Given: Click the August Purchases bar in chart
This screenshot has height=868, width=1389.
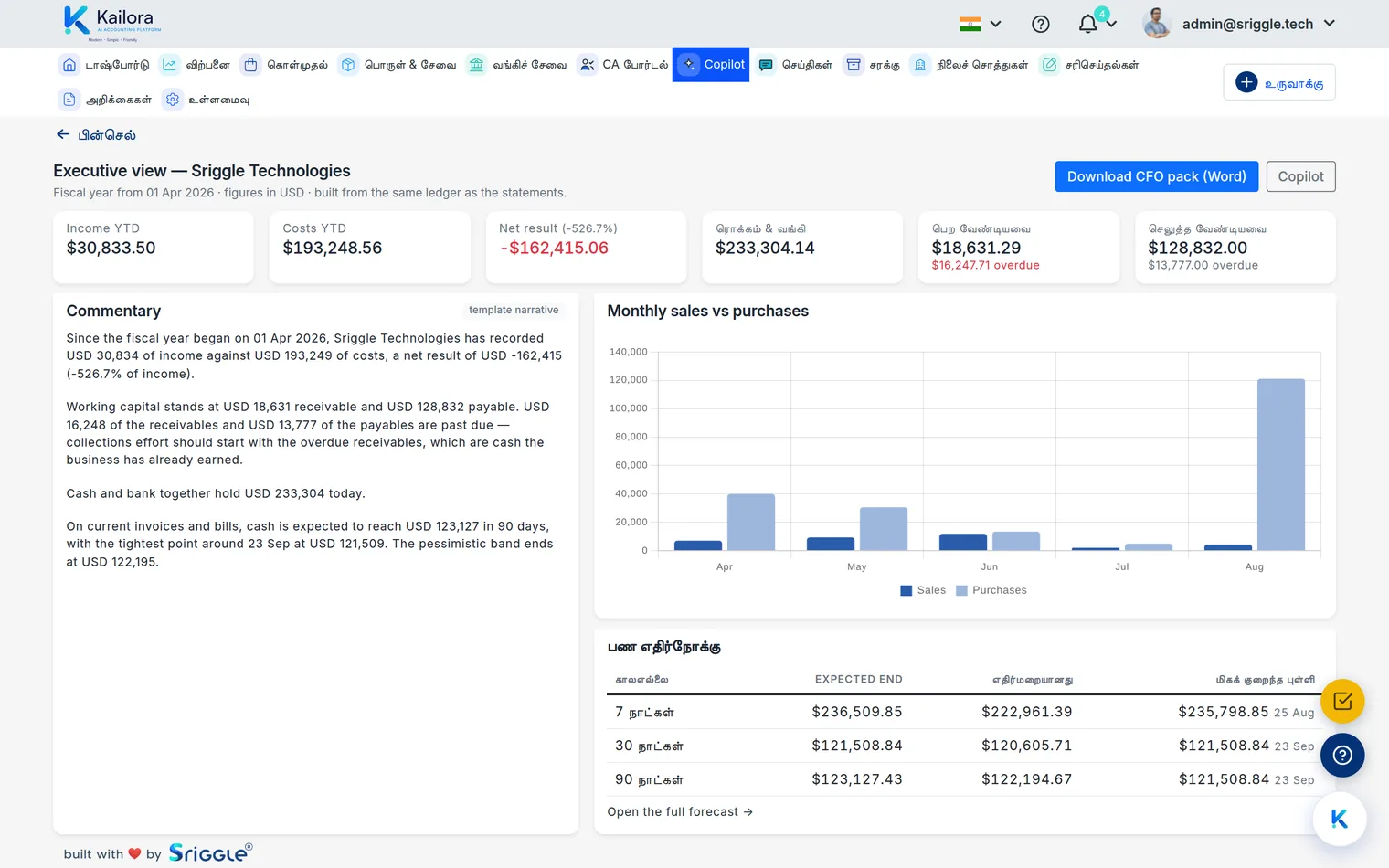Looking at the screenshot, I should (1281, 464).
